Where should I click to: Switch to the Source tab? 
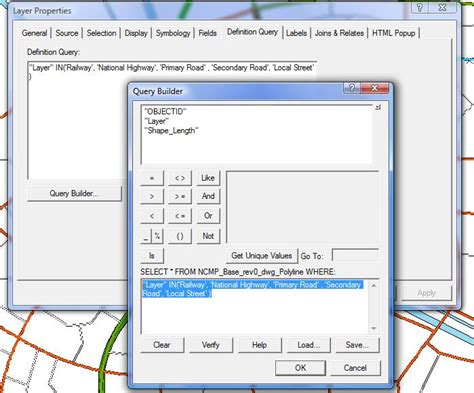tap(67, 33)
